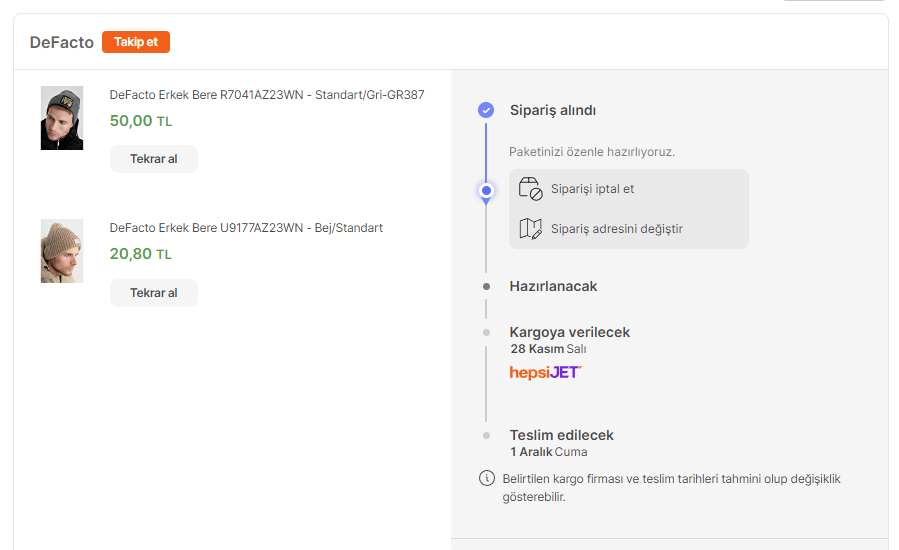
Task: Open the R7041AZ23WN Gri bere product title
Action: [x=267, y=95]
